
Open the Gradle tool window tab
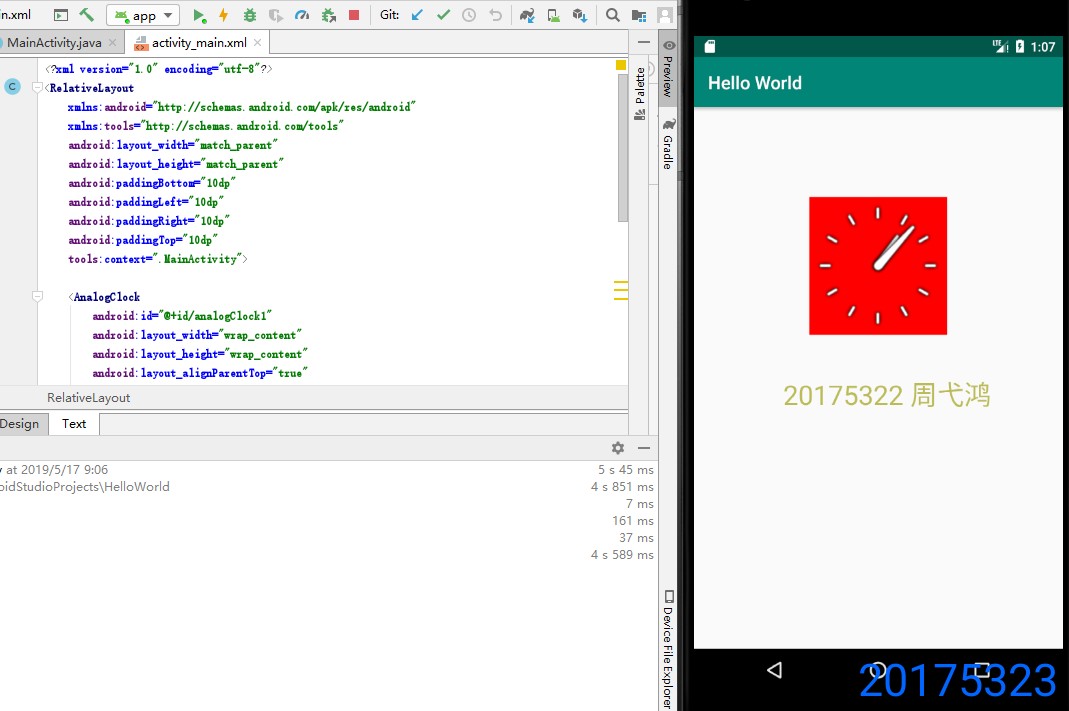[668, 144]
